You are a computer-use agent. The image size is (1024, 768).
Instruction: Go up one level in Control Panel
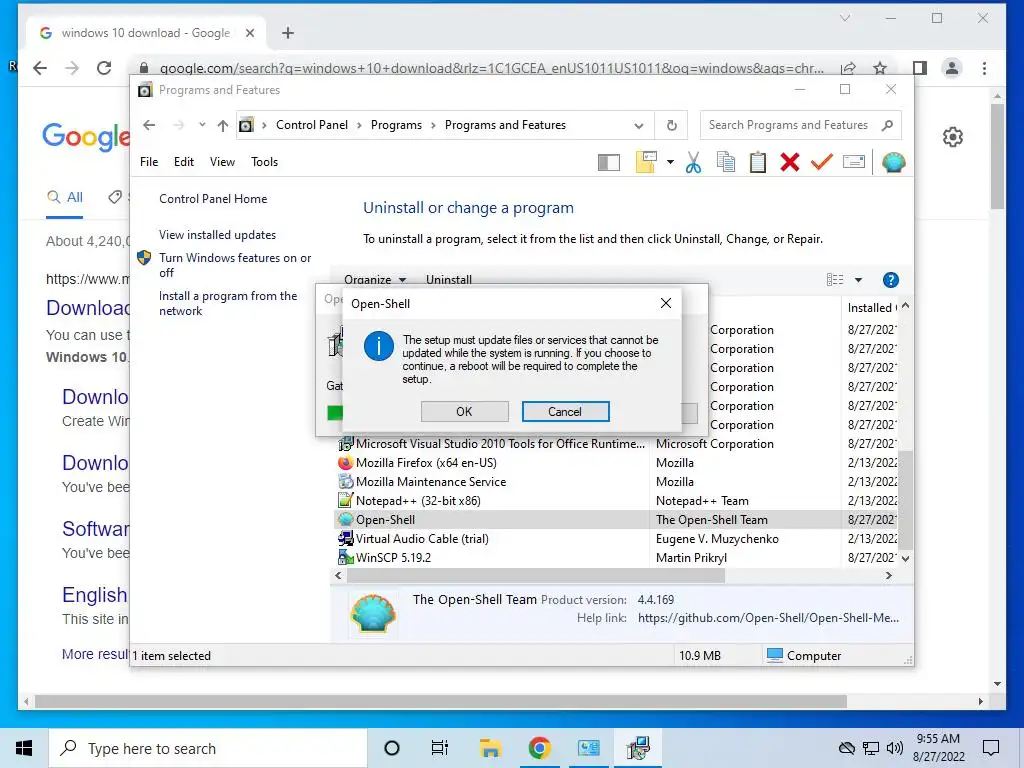223,125
